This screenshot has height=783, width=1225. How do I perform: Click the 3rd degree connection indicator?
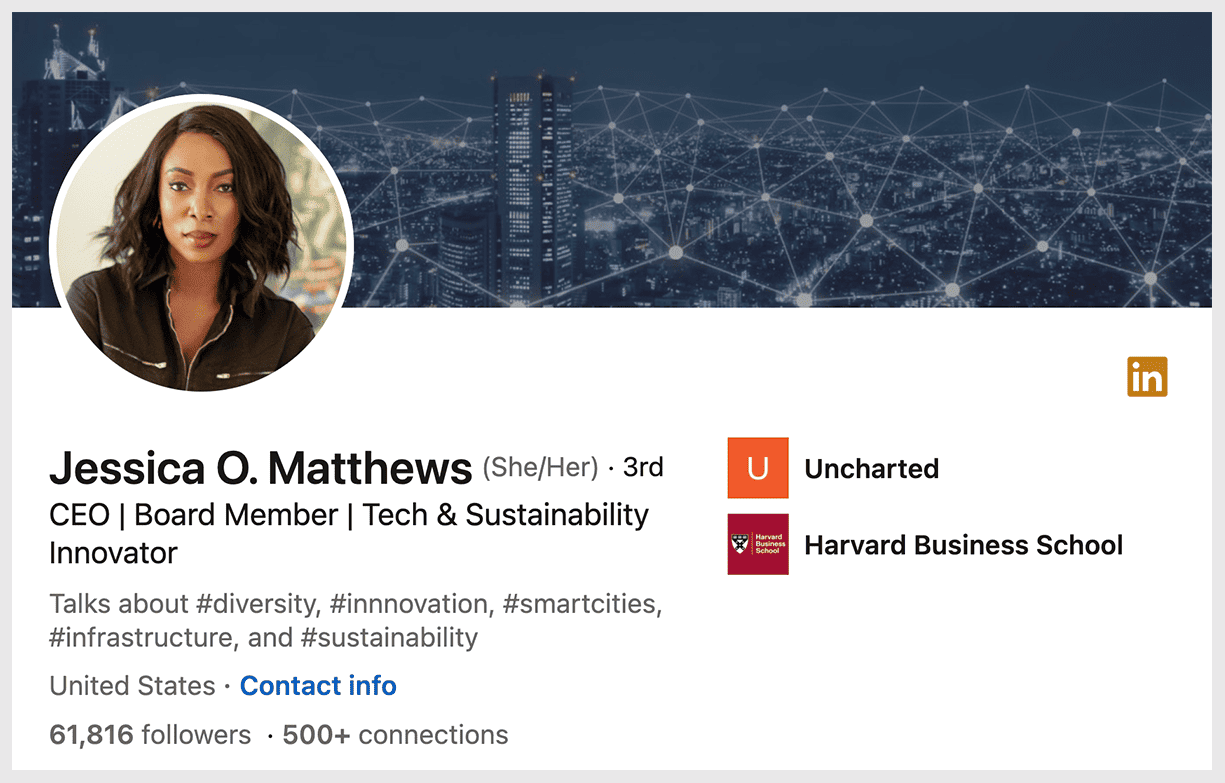pos(643,467)
